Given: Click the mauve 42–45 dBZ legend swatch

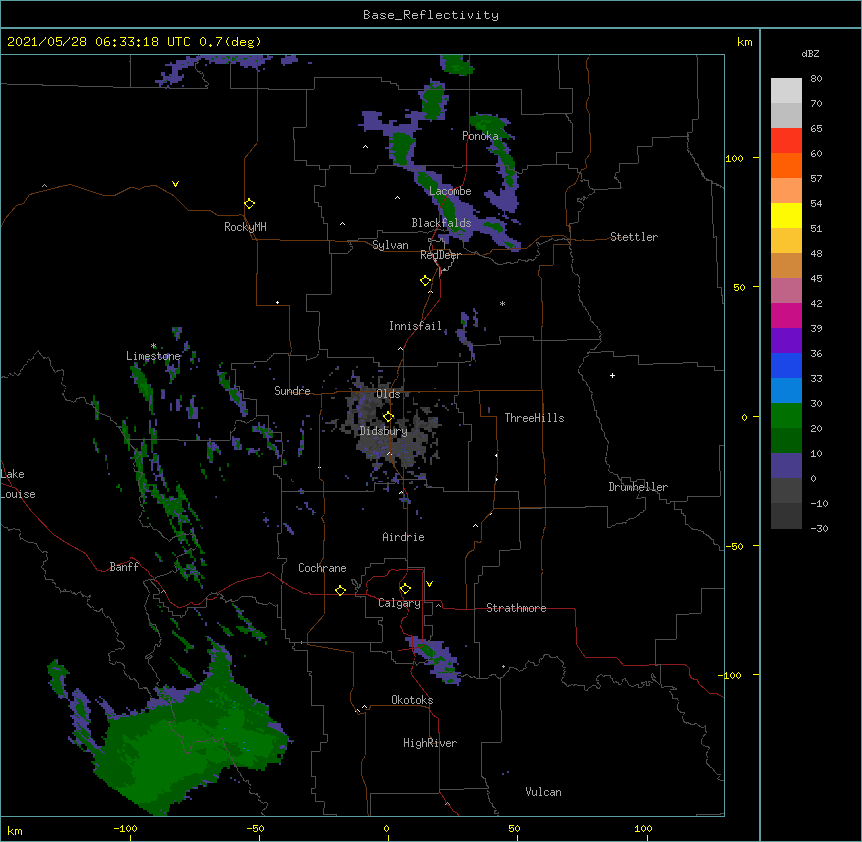Looking at the screenshot, I should (786, 290).
